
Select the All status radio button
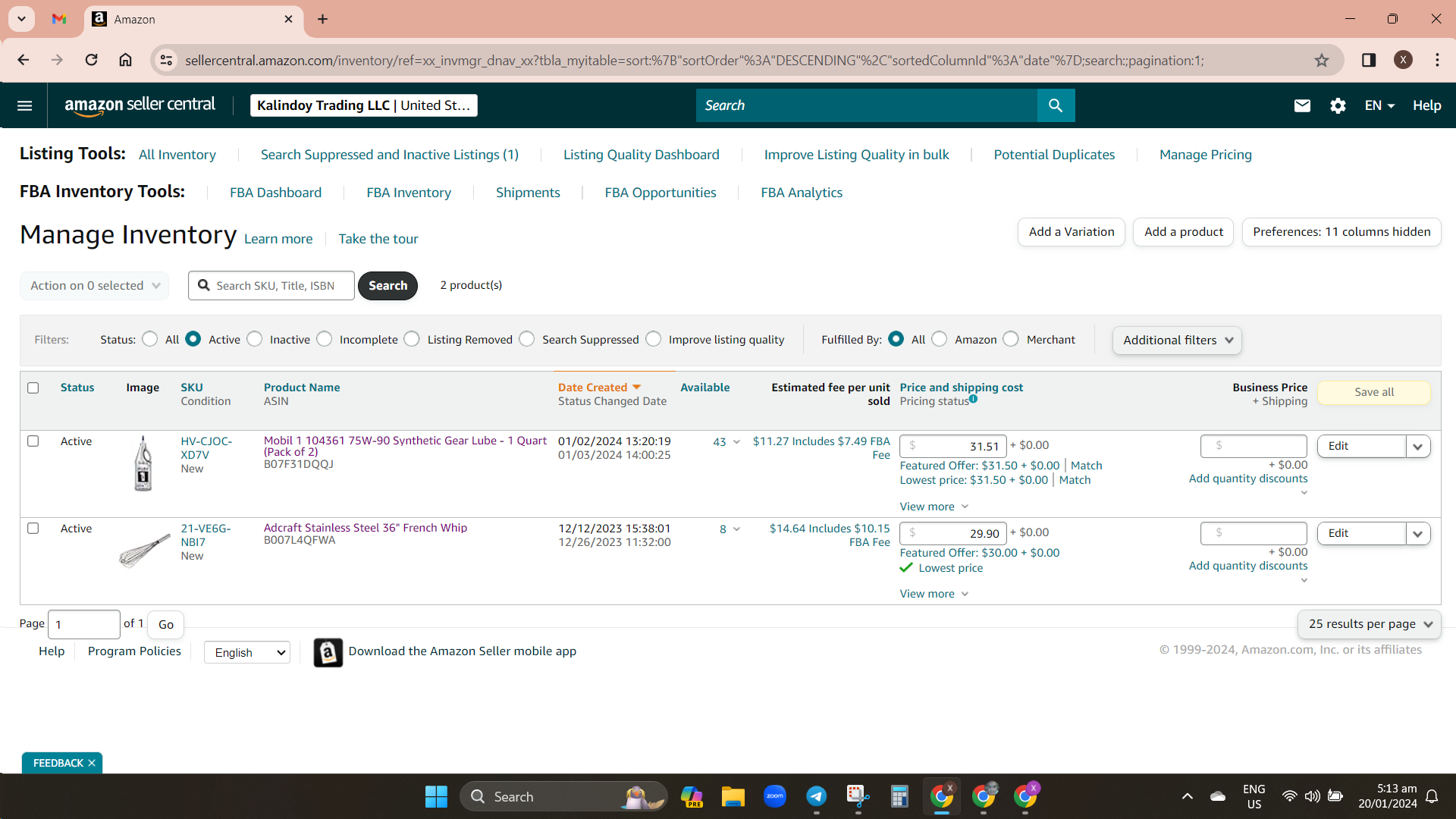tap(150, 339)
